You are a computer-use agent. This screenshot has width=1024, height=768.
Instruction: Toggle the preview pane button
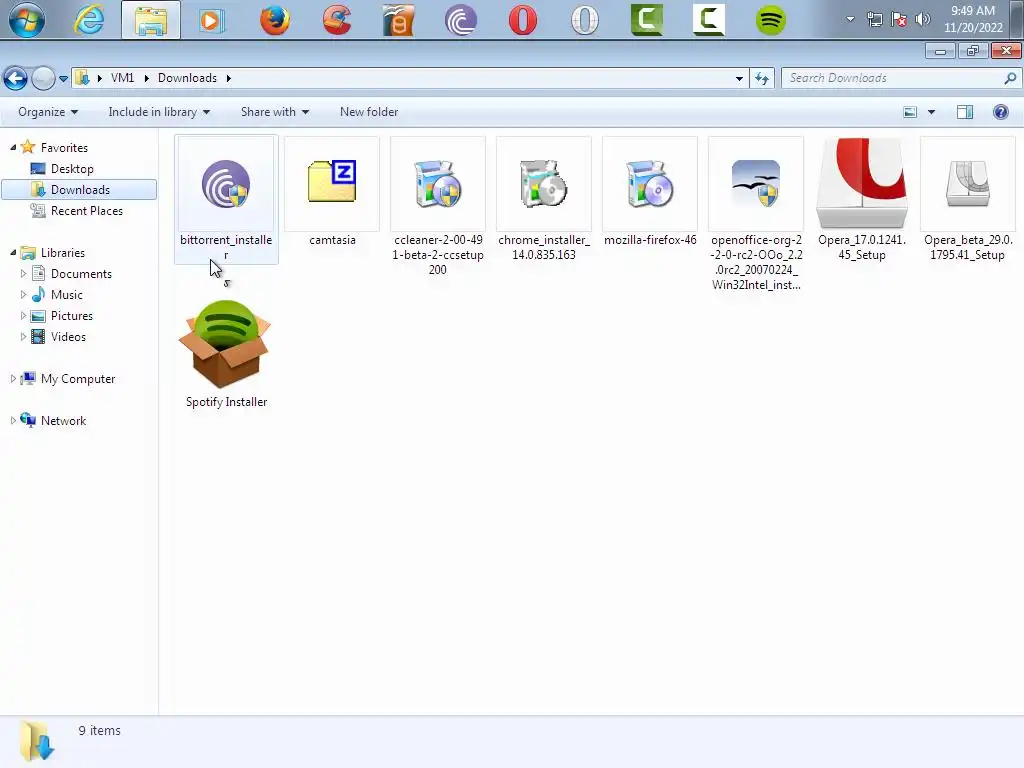(965, 112)
